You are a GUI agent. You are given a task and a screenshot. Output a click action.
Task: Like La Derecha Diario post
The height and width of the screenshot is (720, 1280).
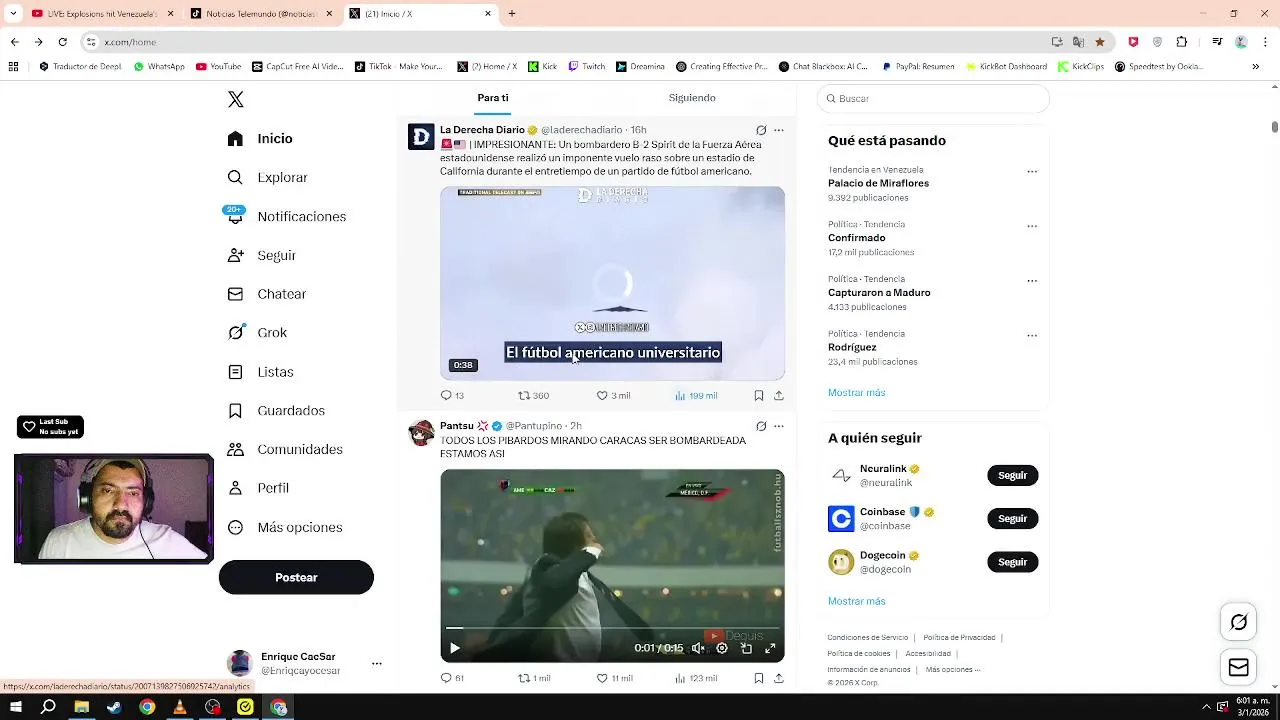coord(613,395)
